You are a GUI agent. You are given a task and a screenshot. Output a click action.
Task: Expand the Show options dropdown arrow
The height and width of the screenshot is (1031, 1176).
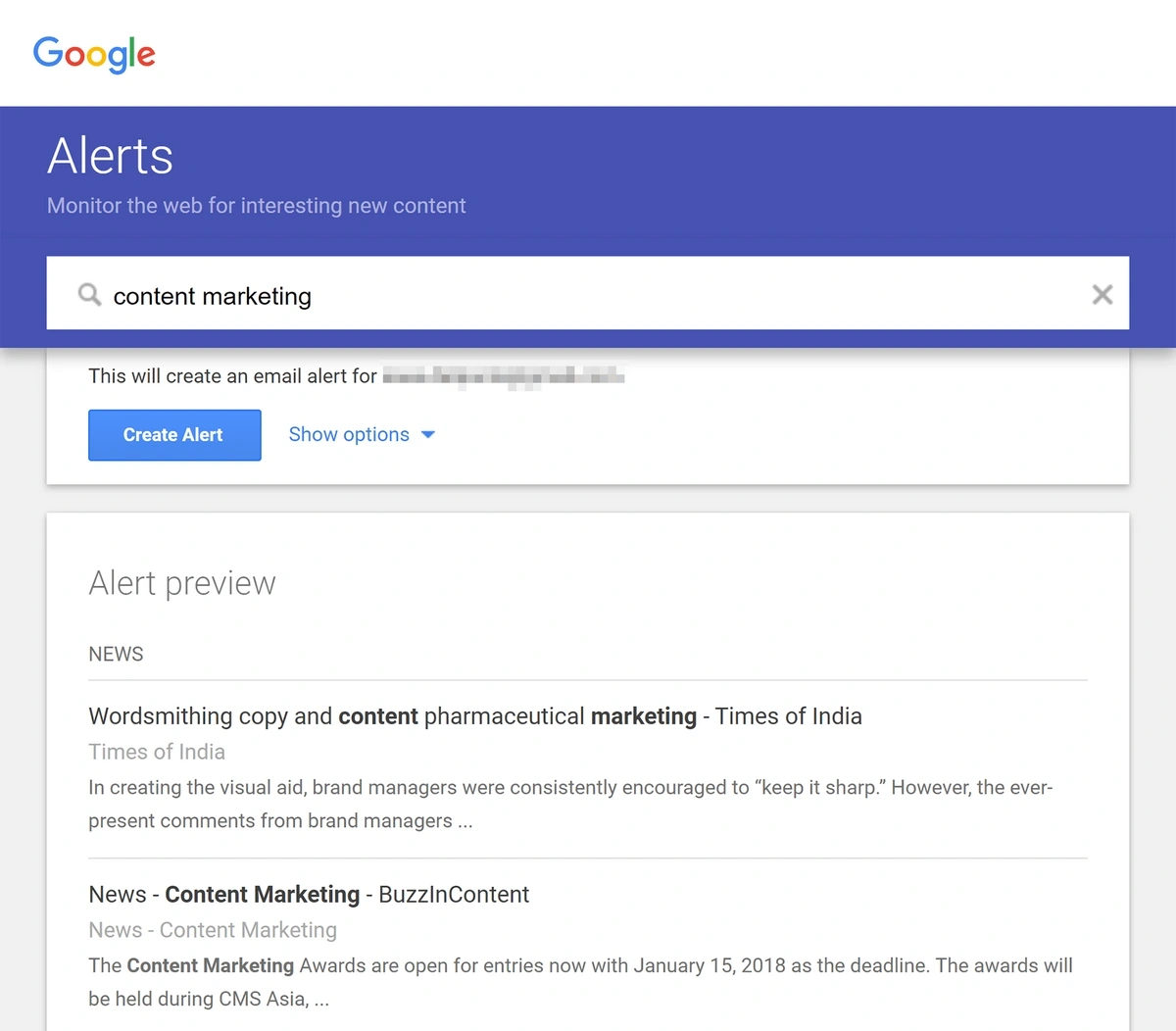coord(428,435)
